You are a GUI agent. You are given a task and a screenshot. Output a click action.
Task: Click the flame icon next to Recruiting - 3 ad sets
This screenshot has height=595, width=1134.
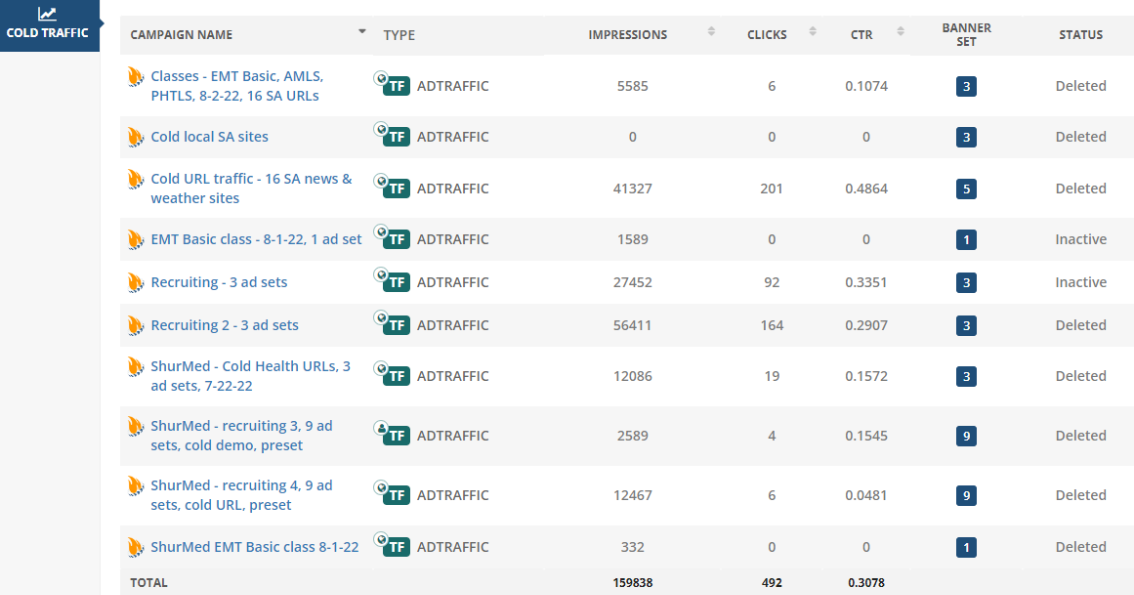click(136, 283)
